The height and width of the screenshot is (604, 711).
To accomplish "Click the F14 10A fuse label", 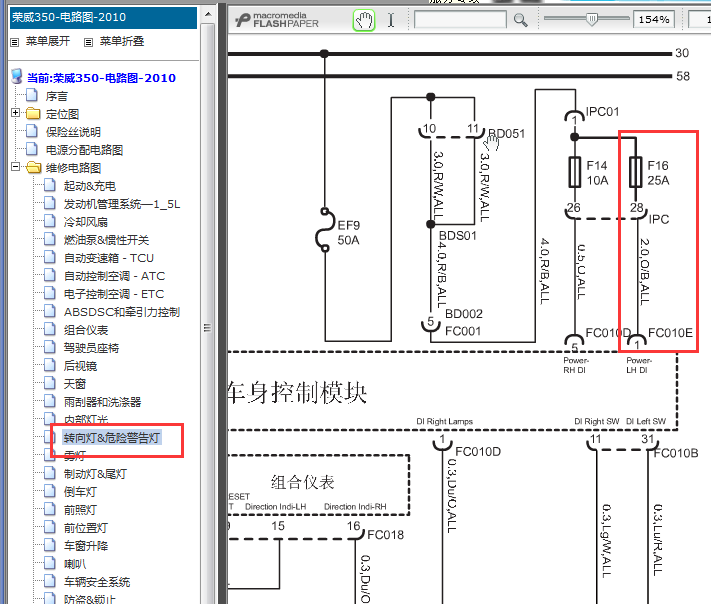I will tap(597, 173).
